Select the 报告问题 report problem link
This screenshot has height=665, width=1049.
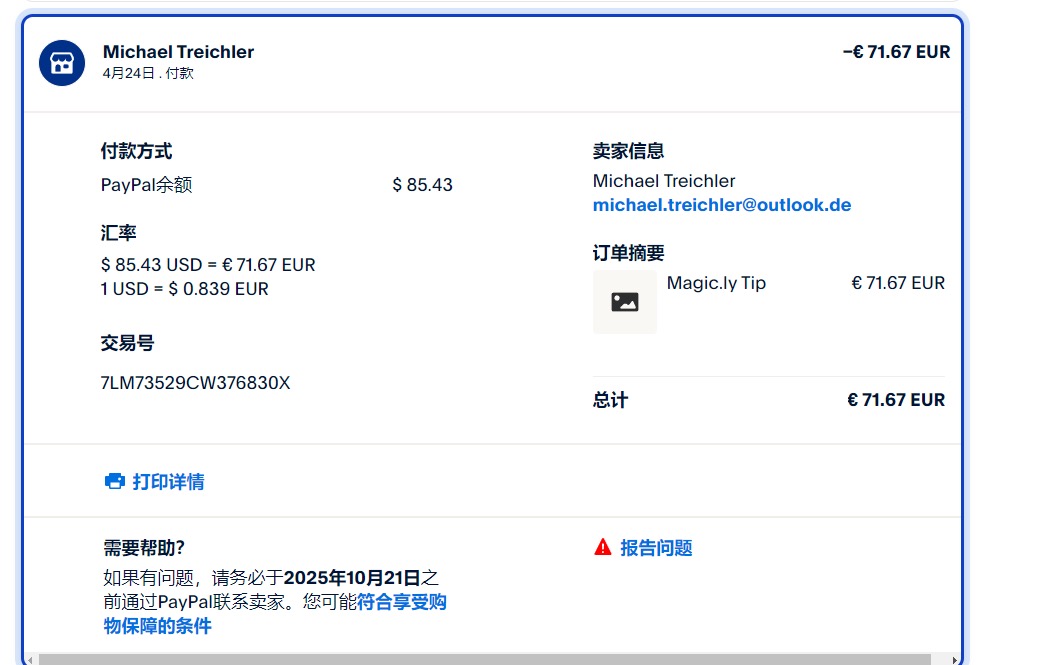pos(656,548)
